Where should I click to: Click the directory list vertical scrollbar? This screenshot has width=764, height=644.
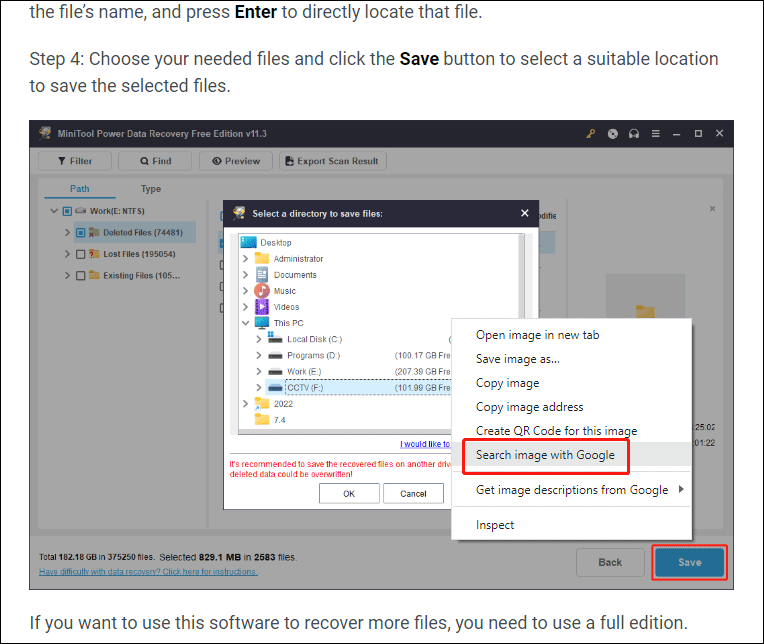tap(521, 277)
